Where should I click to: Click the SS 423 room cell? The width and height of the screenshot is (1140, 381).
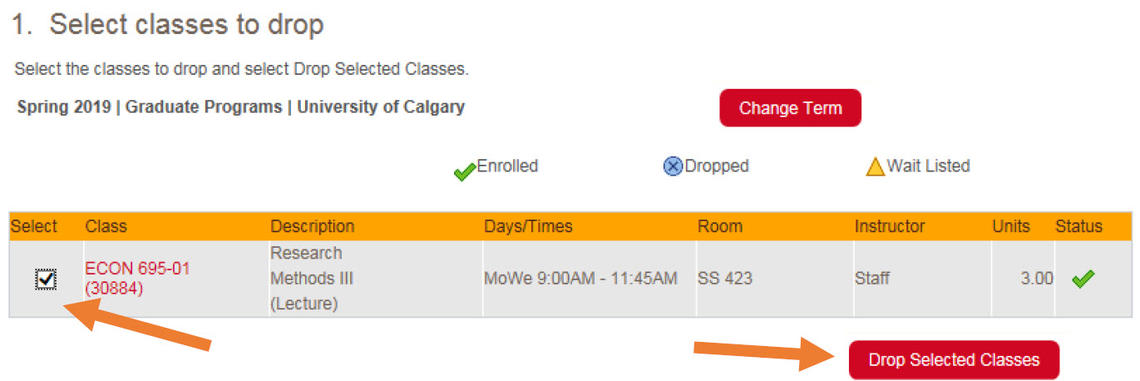point(775,279)
